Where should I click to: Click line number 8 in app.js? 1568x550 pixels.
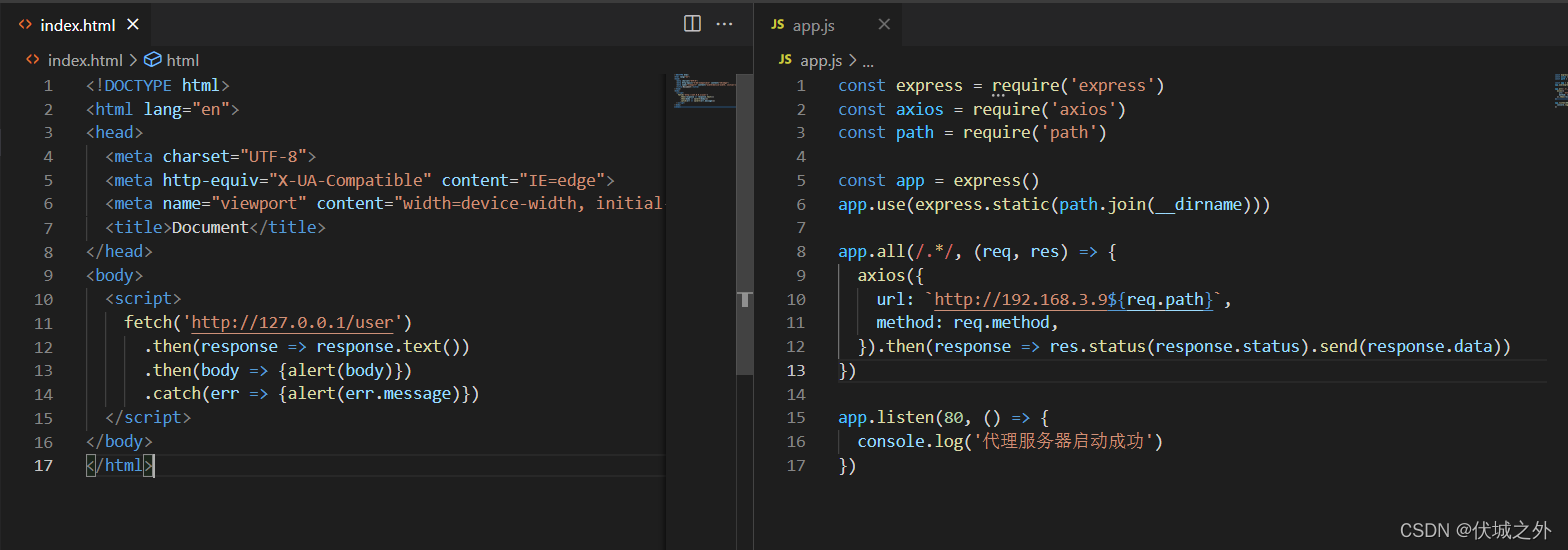800,252
